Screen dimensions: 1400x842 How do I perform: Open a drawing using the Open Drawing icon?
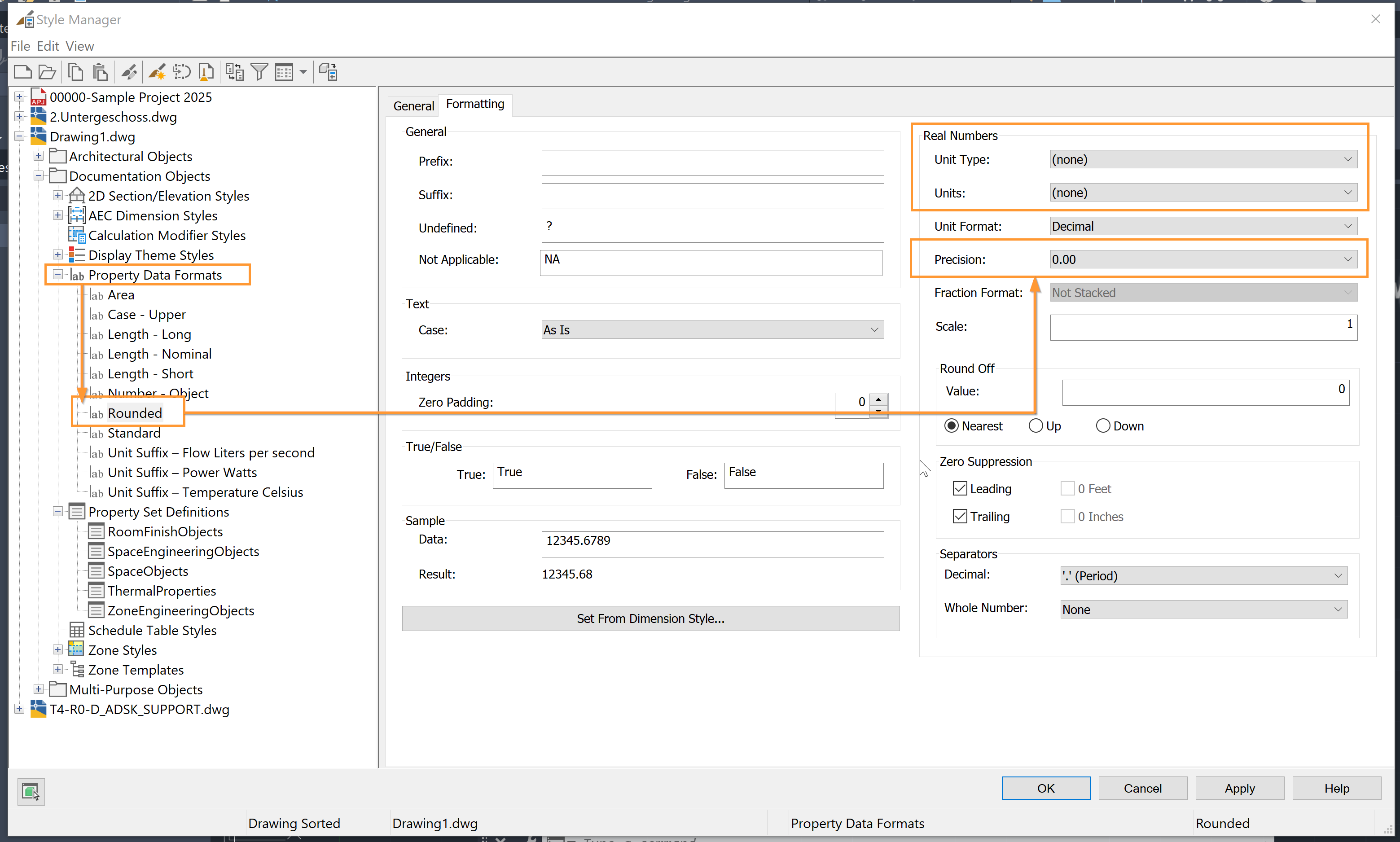(x=47, y=71)
